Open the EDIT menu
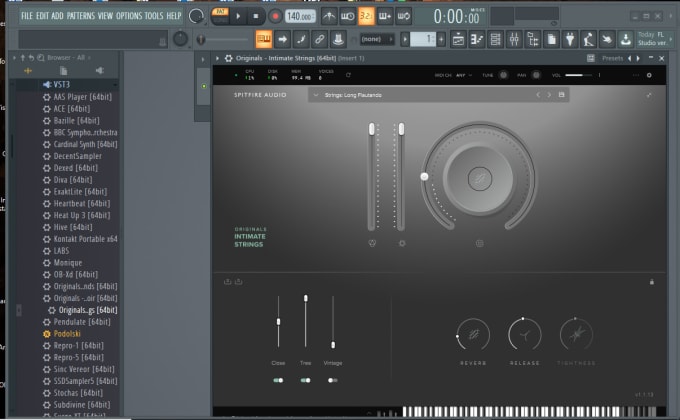The height and width of the screenshot is (420, 680). (x=42, y=16)
